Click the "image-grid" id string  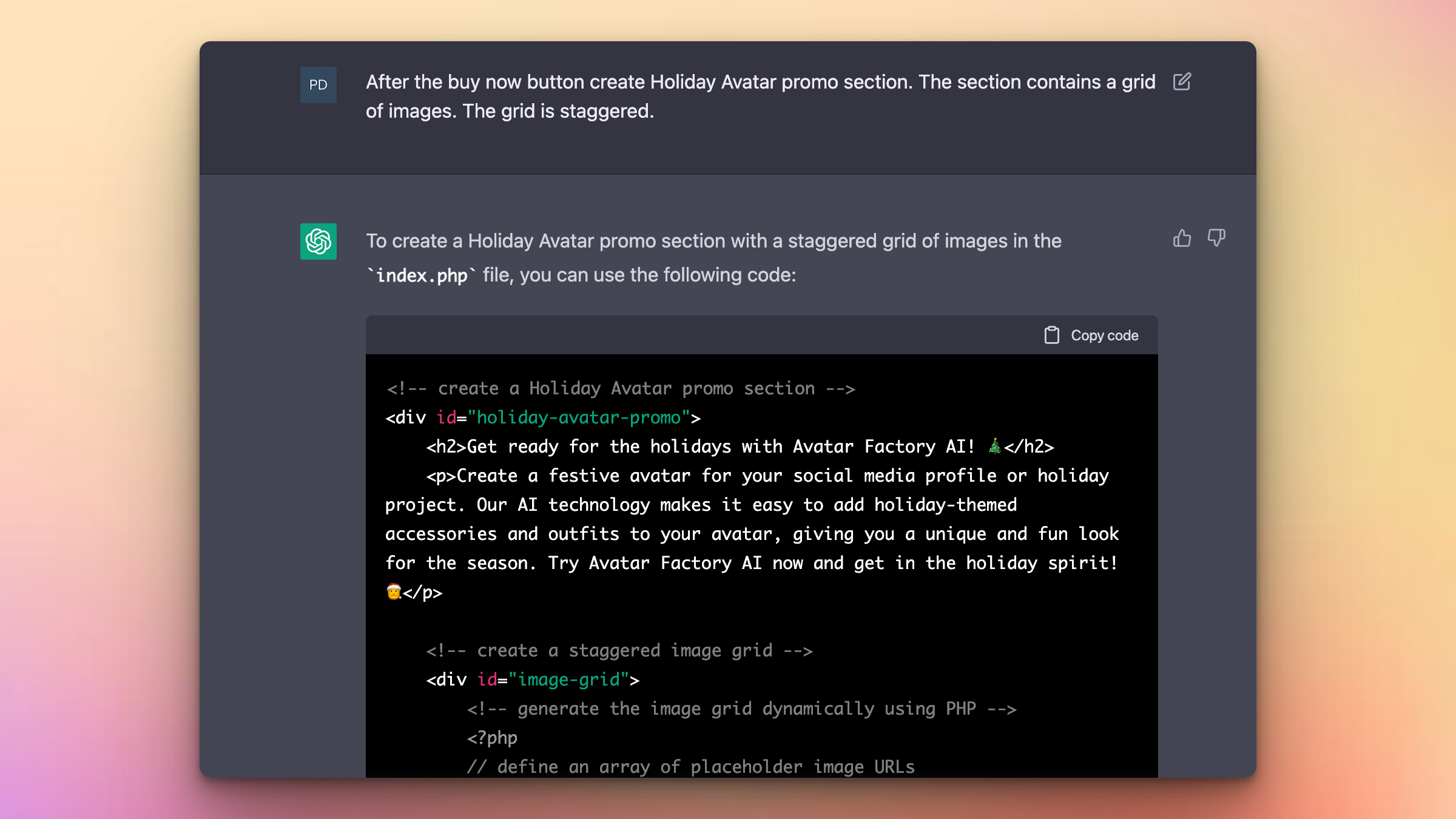pos(568,679)
